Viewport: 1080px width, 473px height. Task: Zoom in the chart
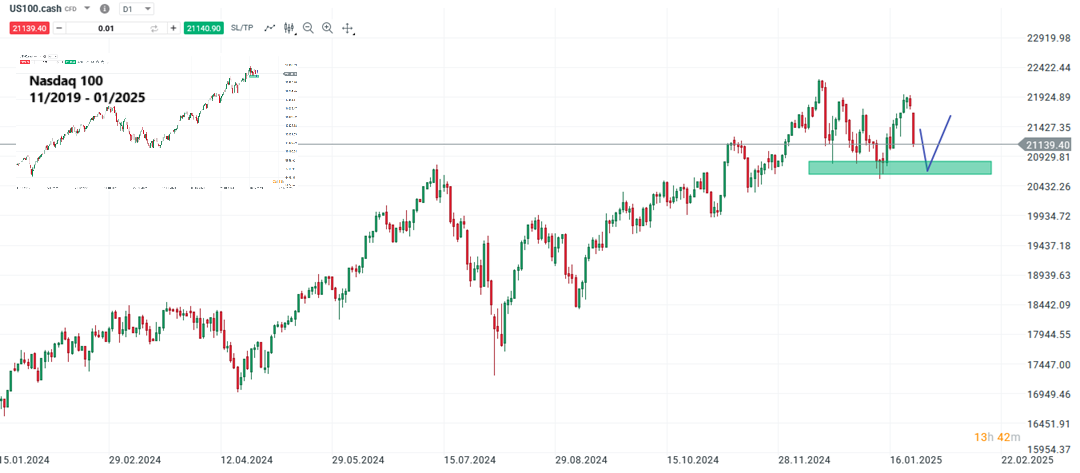[327, 28]
